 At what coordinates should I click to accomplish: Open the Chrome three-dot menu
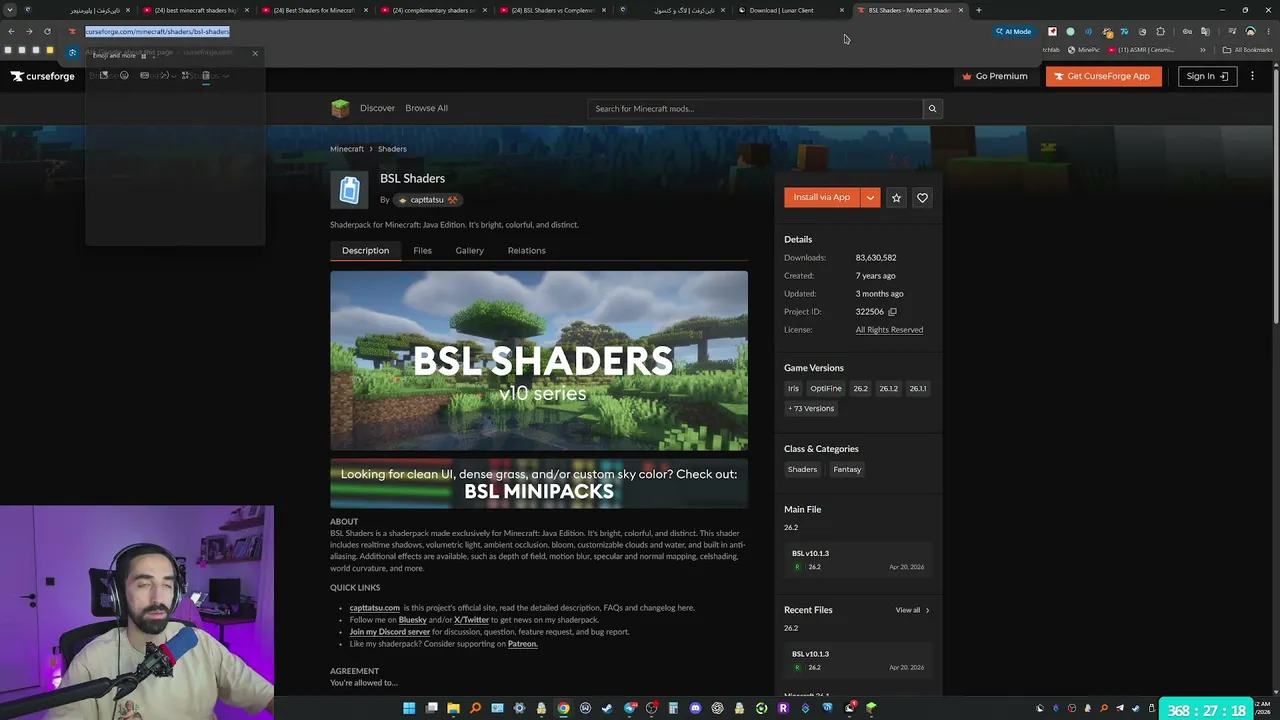pyautogui.click(x=1268, y=31)
